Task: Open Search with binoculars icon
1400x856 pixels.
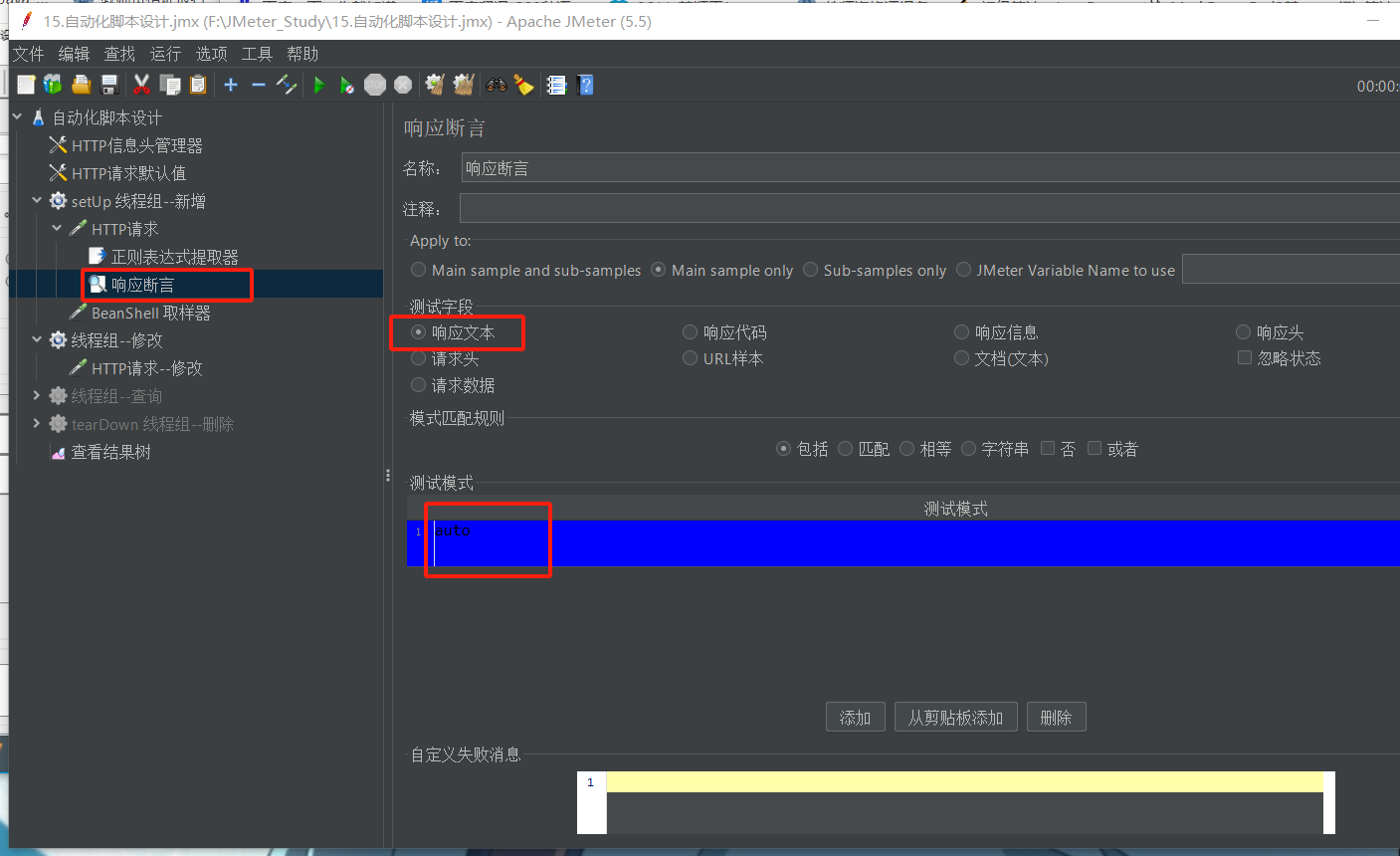Action: click(x=497, y=86)
